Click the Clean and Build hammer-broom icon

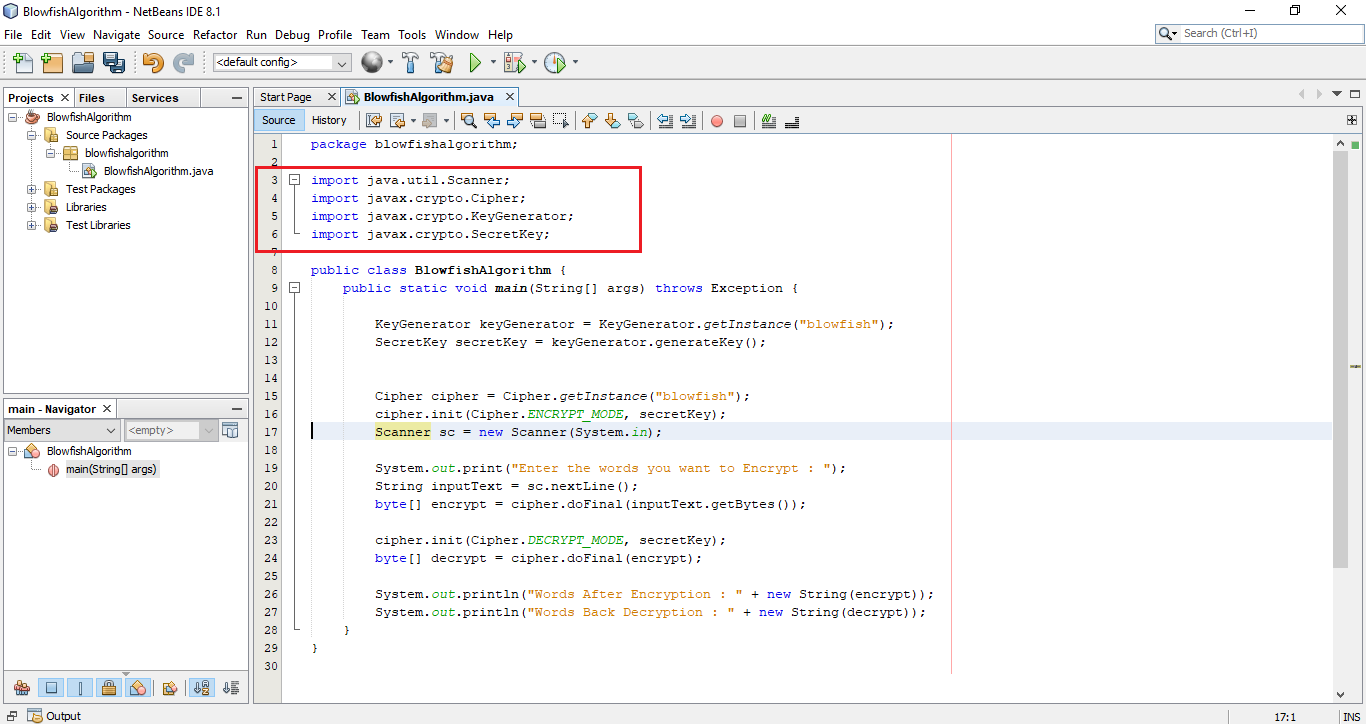[x=441, y=62]
